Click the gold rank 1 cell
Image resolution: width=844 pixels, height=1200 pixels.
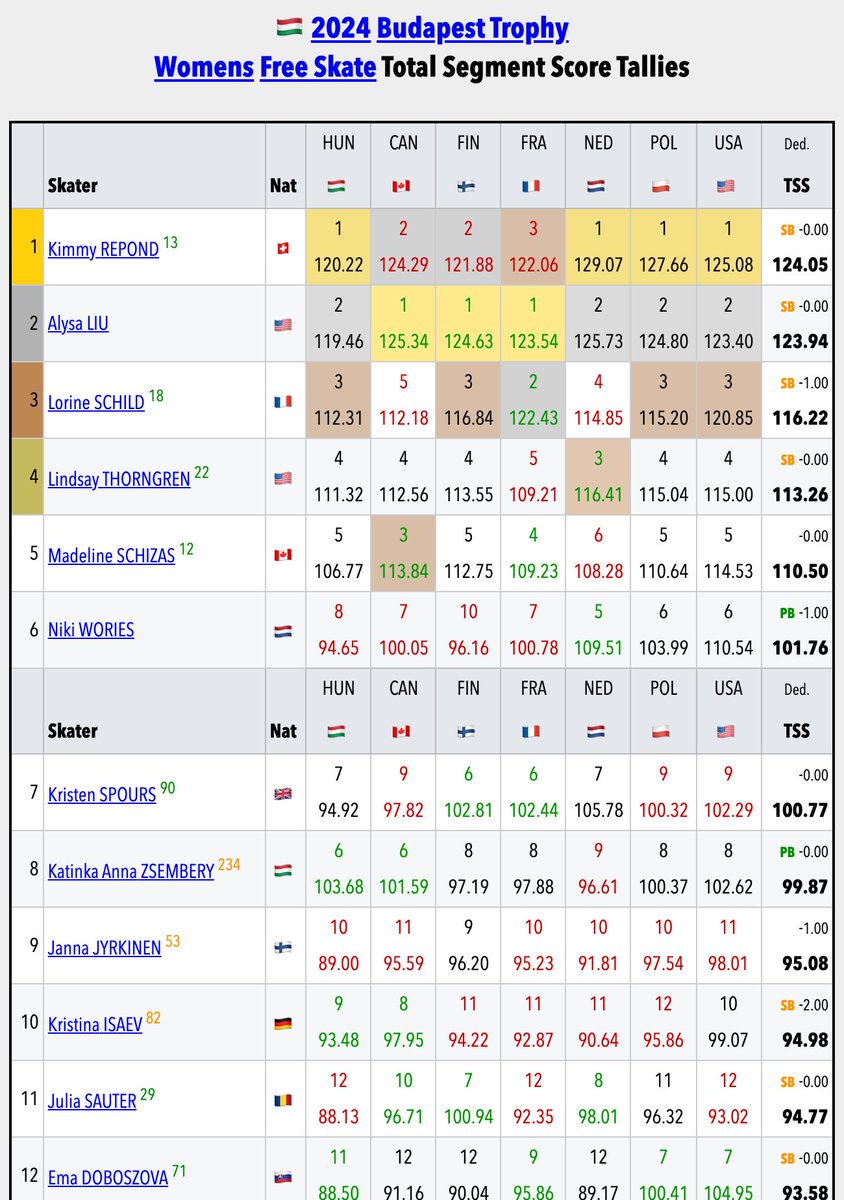coord(28,247)
